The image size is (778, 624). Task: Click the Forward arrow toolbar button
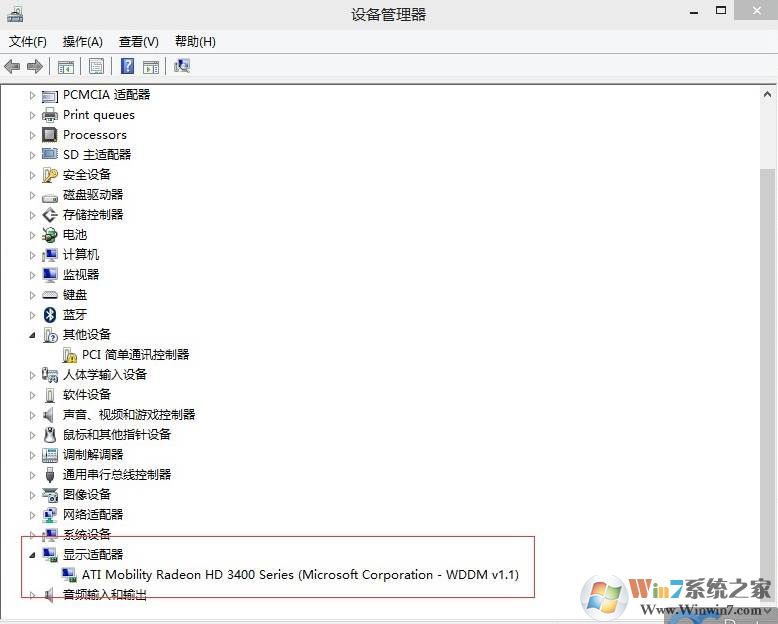click(35, 66)
